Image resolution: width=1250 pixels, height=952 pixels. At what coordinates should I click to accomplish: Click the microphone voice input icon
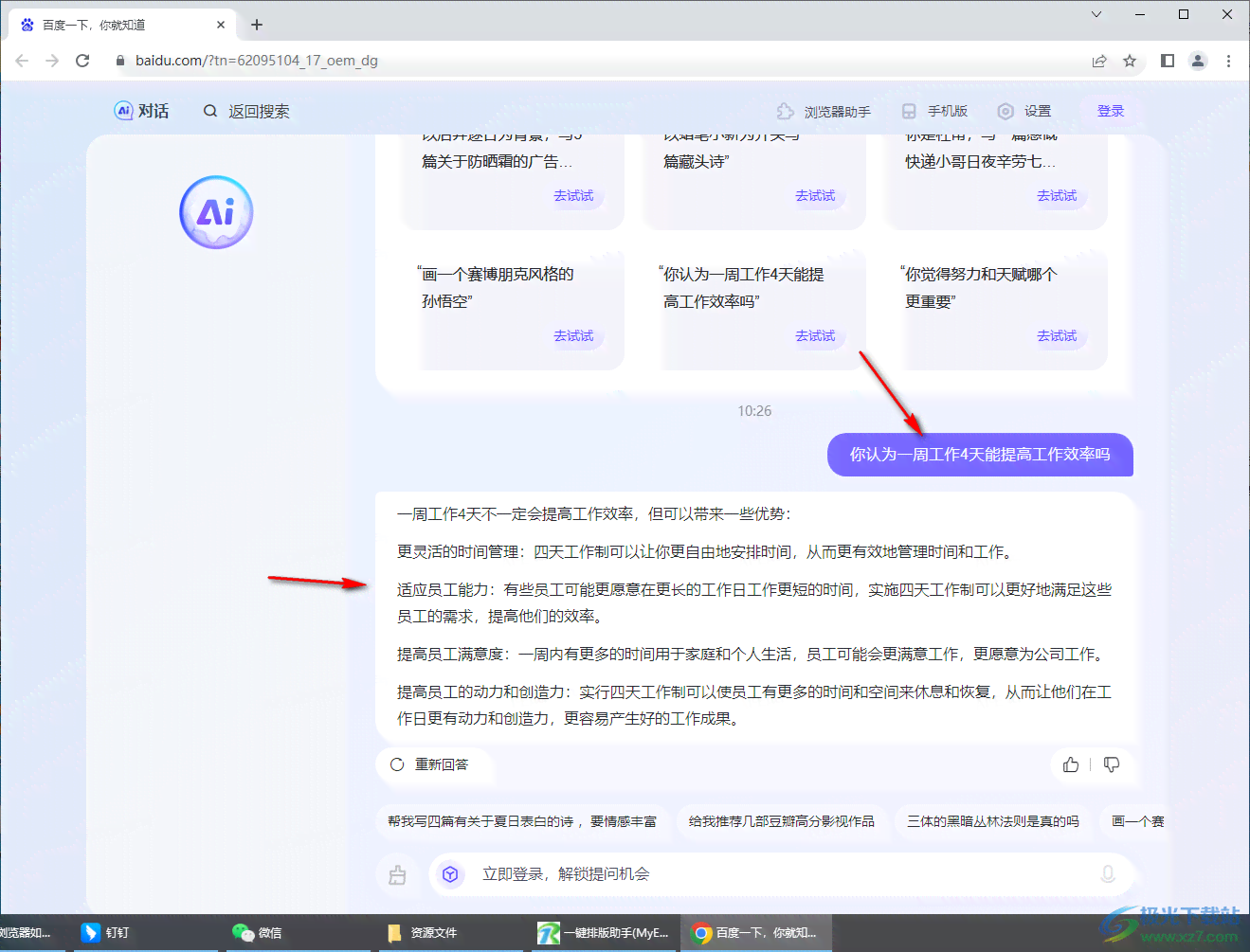tap(1107, 874)
